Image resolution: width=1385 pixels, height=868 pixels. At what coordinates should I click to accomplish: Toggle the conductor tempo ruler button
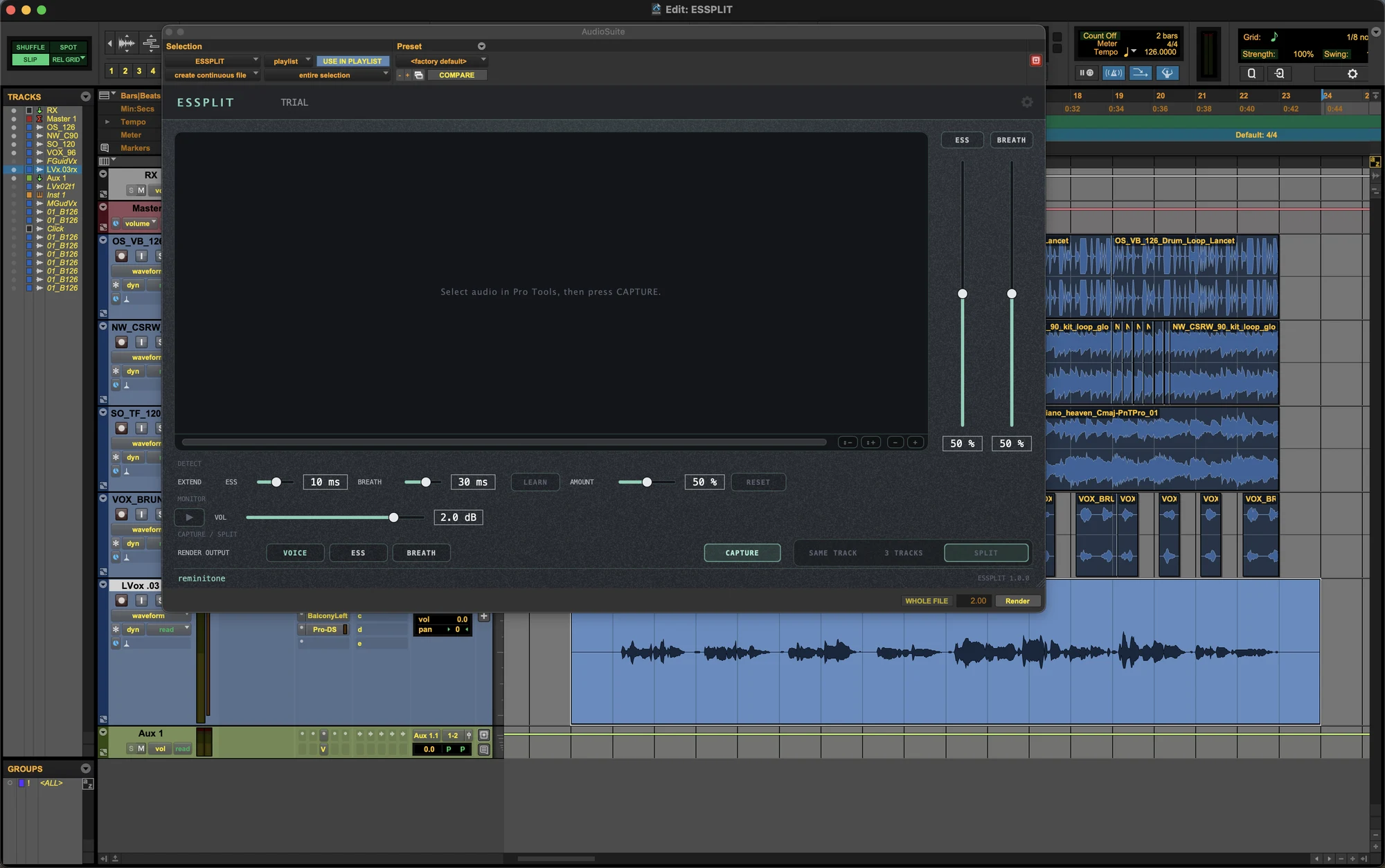1167,73
